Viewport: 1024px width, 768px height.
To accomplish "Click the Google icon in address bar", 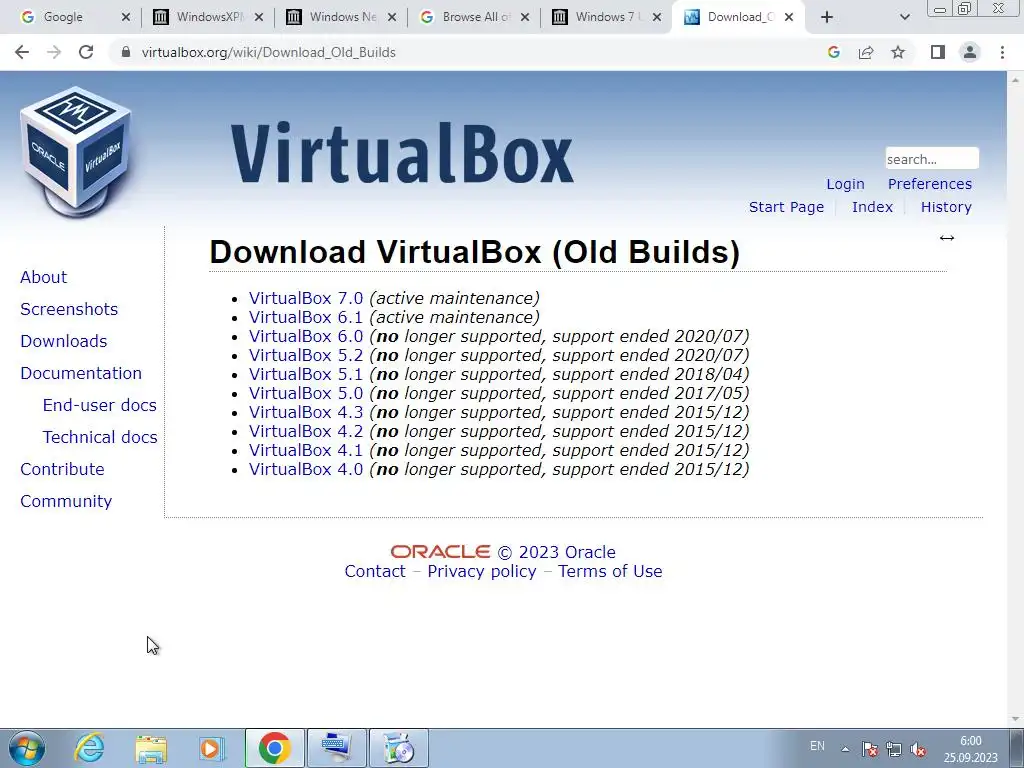I will (x=833, y=52).
